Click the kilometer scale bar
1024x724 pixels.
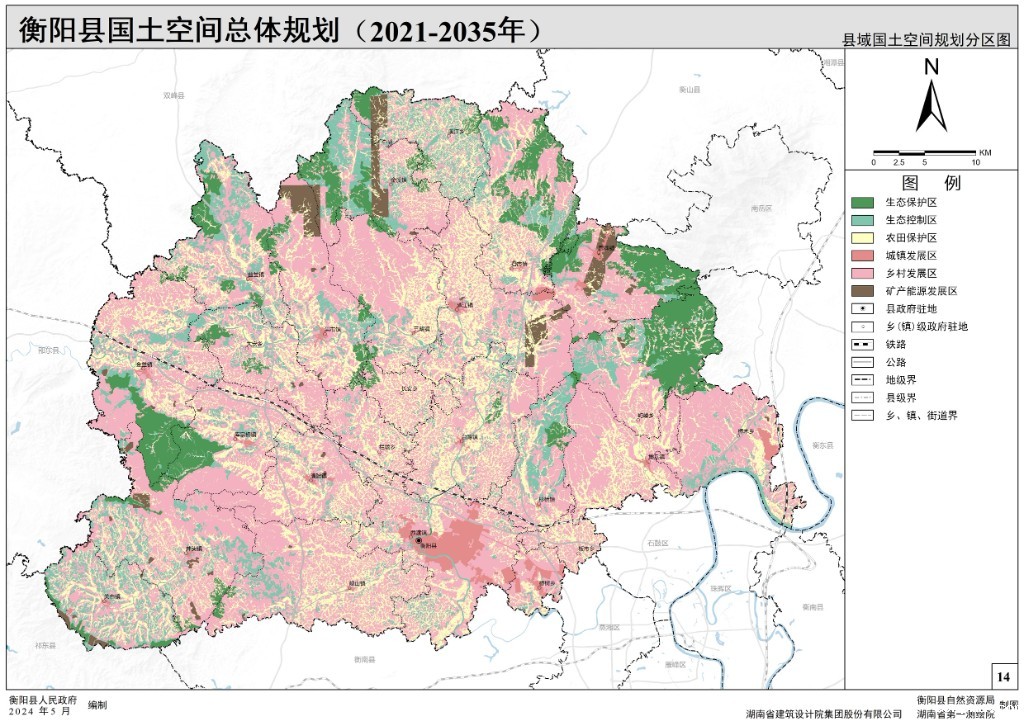pyautogui.click(x=925, y=152)
